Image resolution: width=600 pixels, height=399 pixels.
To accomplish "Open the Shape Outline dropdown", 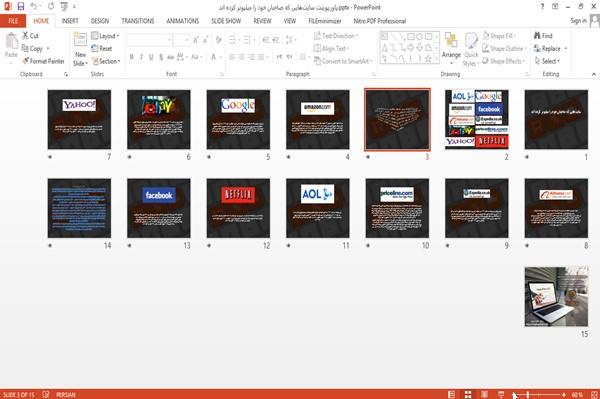I will click(504, 48).
